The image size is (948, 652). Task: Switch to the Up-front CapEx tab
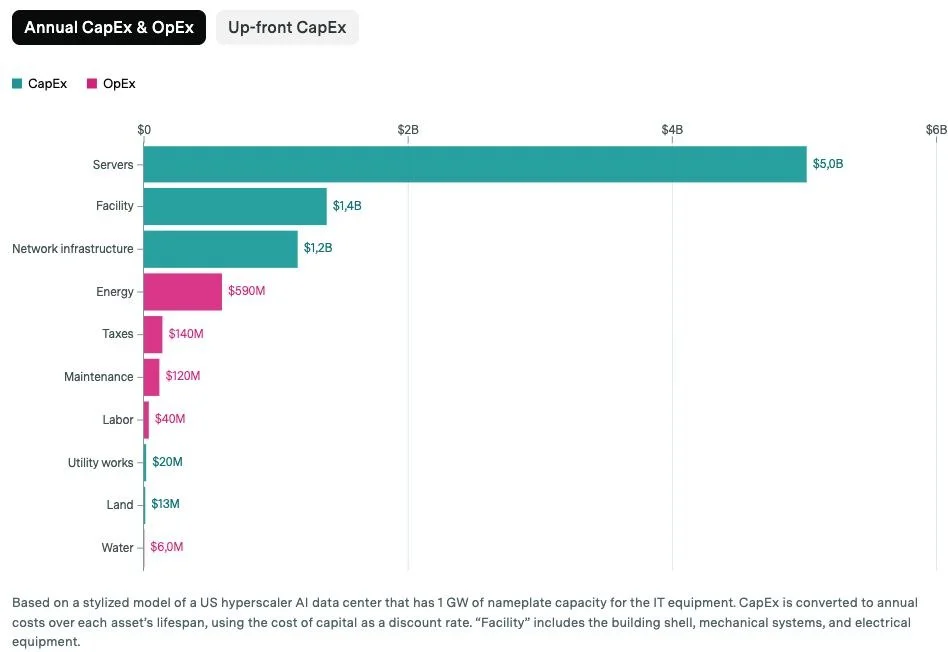pyautogui.click(x=287, y=27)
